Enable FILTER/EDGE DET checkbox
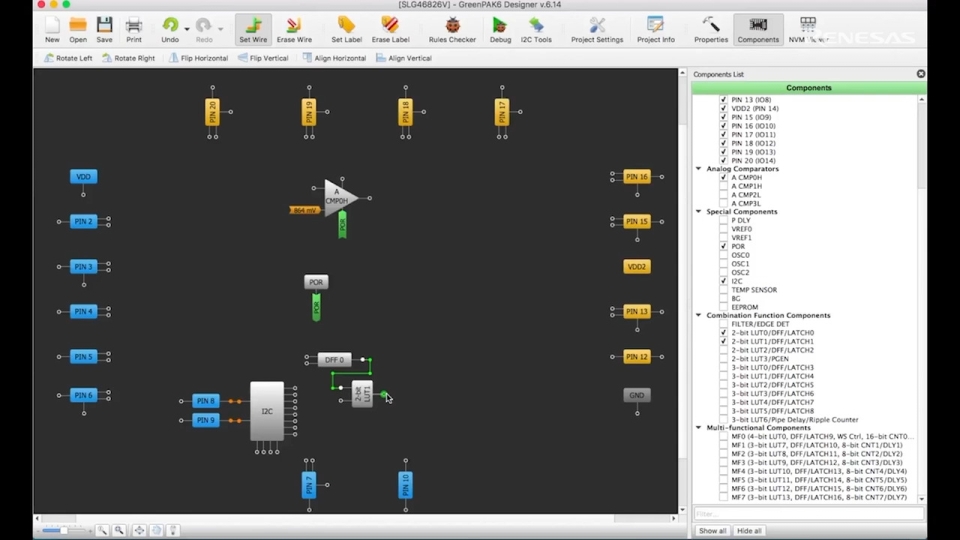960x540 pixels. [724, 324]
